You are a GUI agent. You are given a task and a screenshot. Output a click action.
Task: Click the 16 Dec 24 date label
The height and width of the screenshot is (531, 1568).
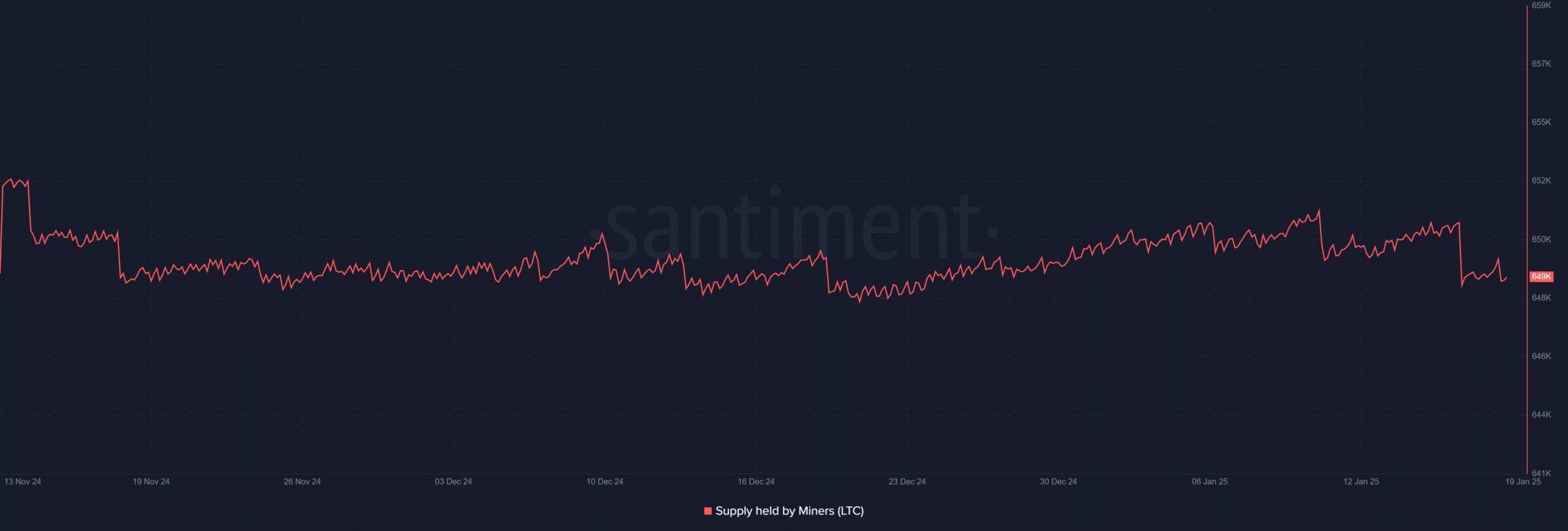756,481
